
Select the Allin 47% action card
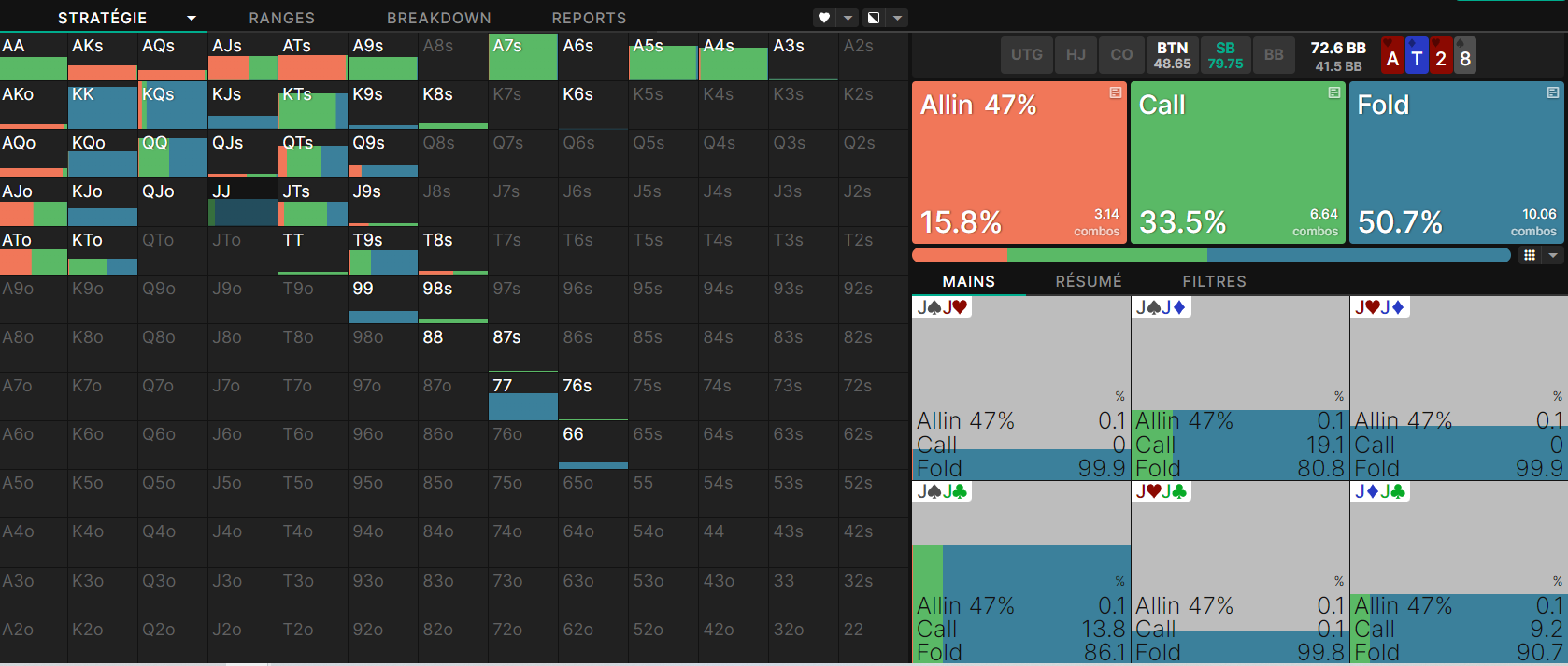pyautogui.click(x=1019, y=163)
